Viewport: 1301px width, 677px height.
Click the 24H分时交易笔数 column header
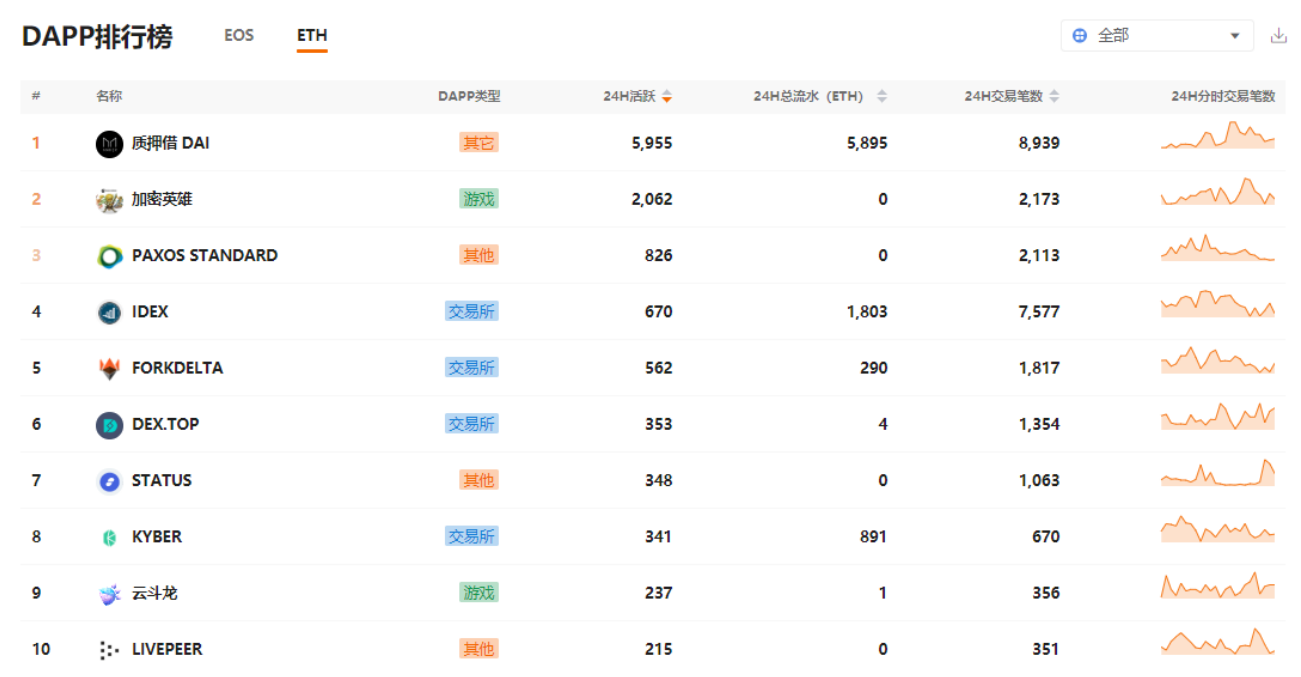point(1223,96)
